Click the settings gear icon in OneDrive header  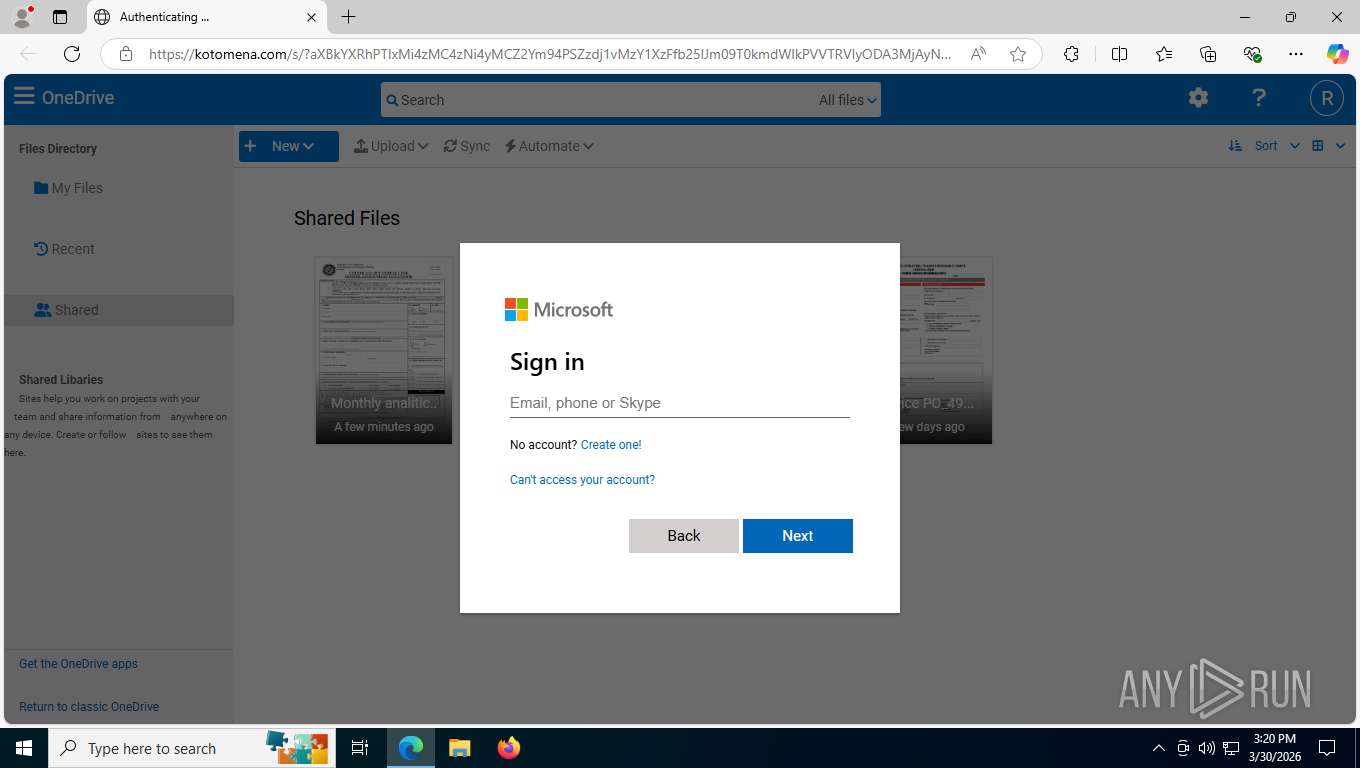coord(1198,97)
